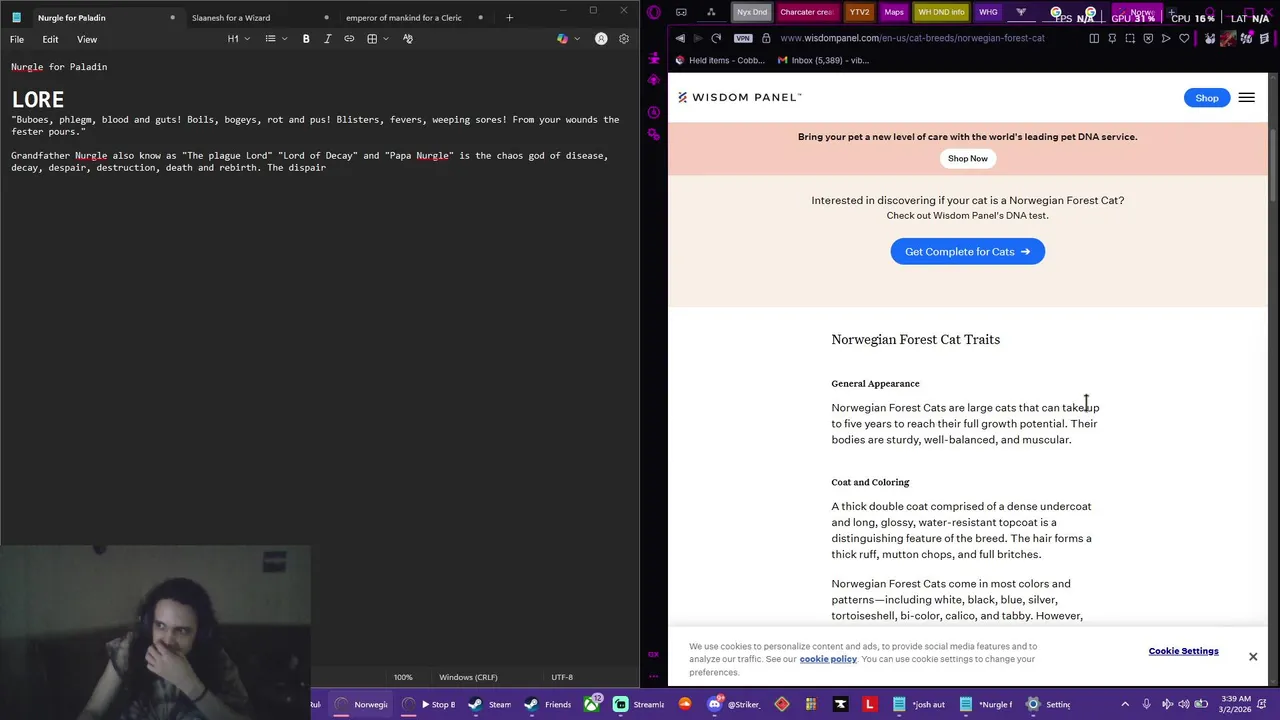Open Settings from the taskbar
The height and width of the screenshot is (720, 1280).
pos(1049,704)
